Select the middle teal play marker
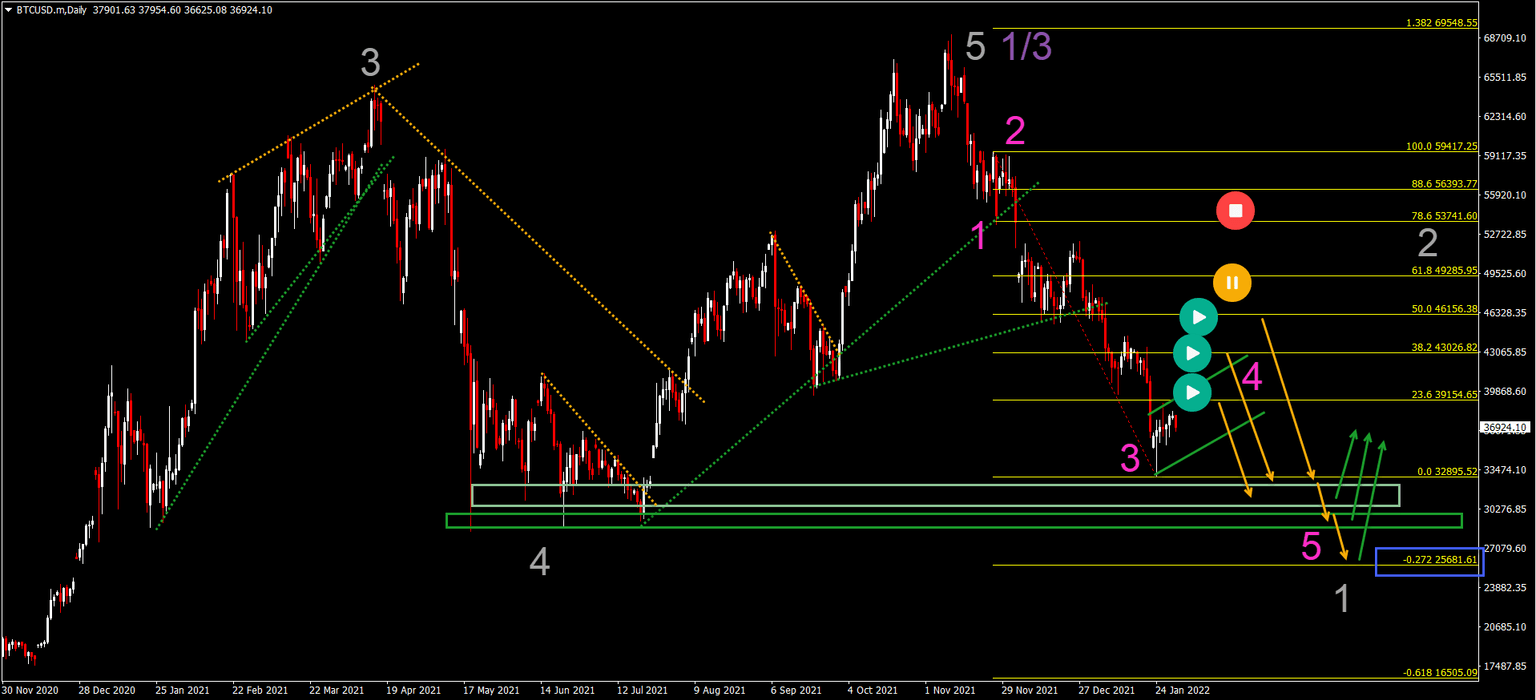The width and height of the screenshot is (1536, 700). point(1192,353)
